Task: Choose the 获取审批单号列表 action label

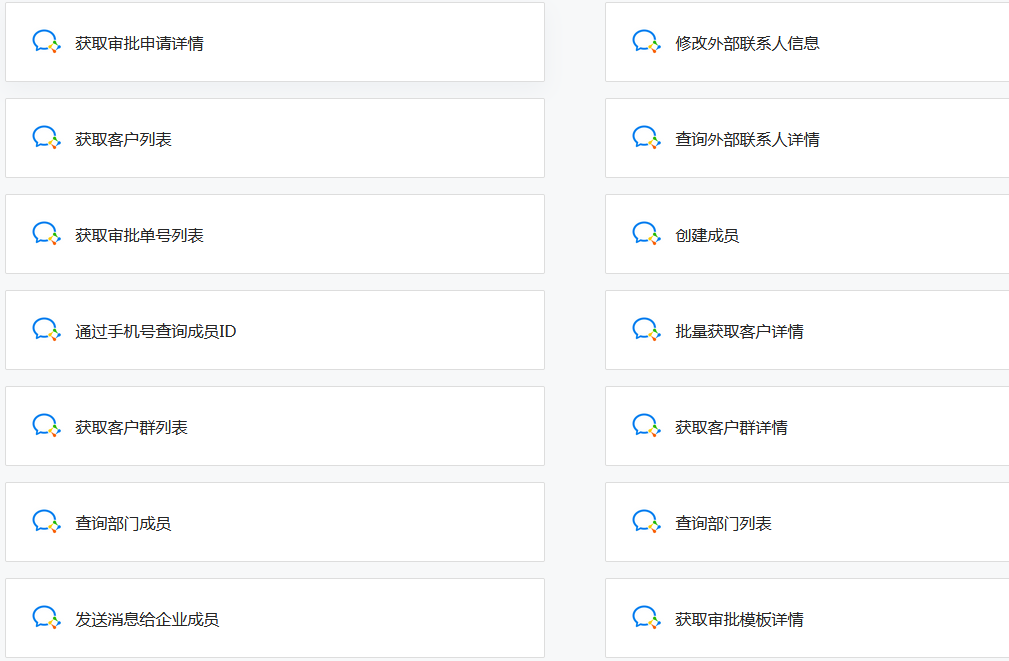Action: tap(140, 235)
